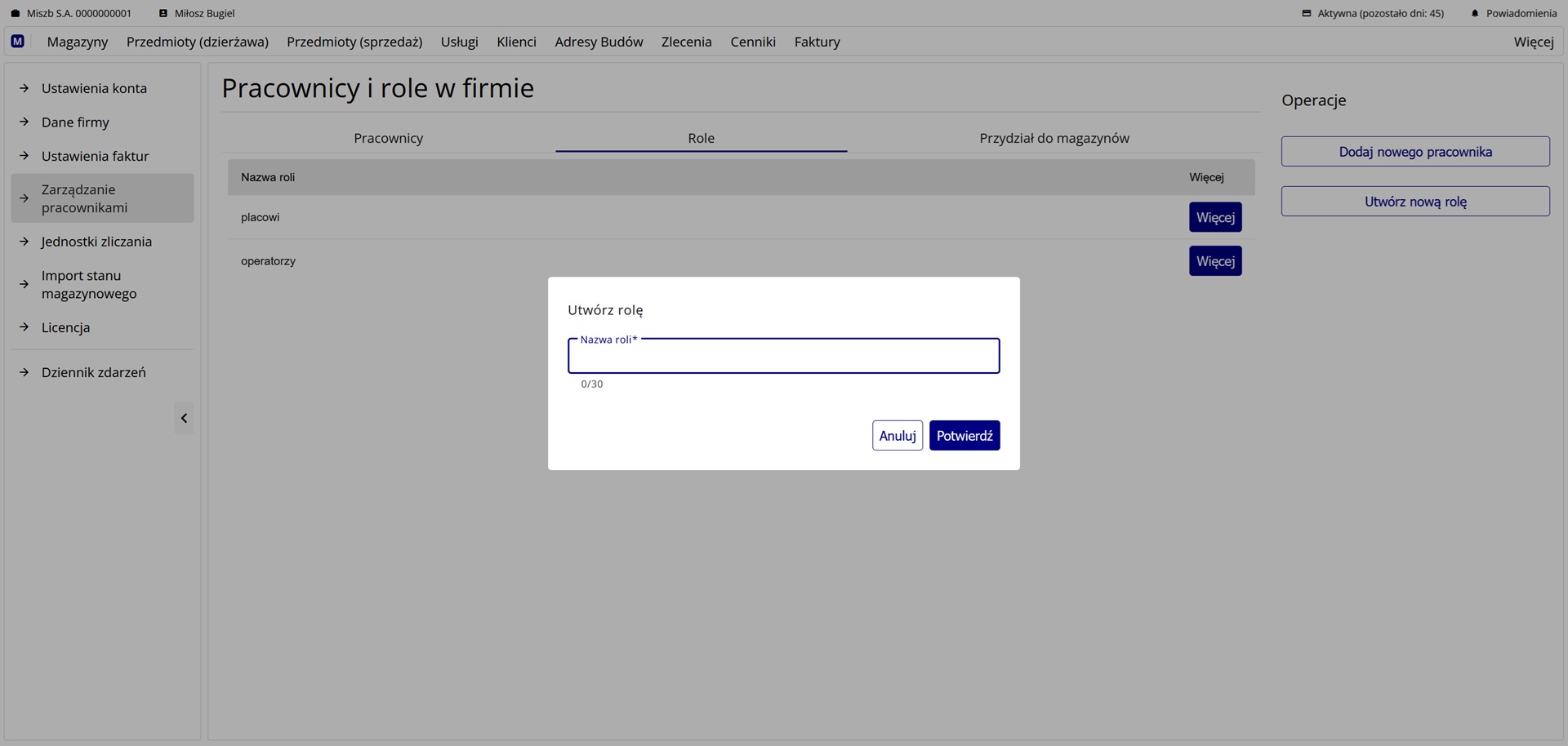Open the Więcej menu in the top bar
The image size is (1568, 746).
1533,42
